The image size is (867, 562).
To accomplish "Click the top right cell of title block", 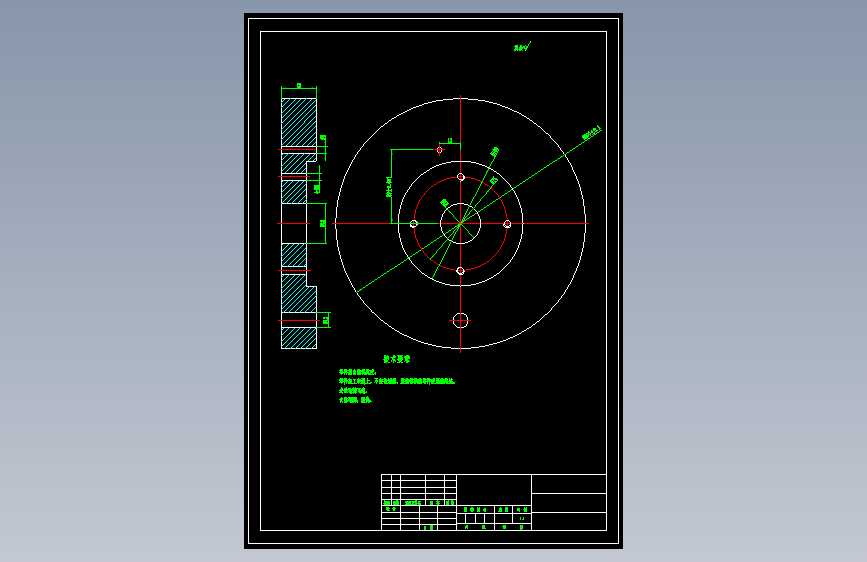I will [x=569, y=484].
